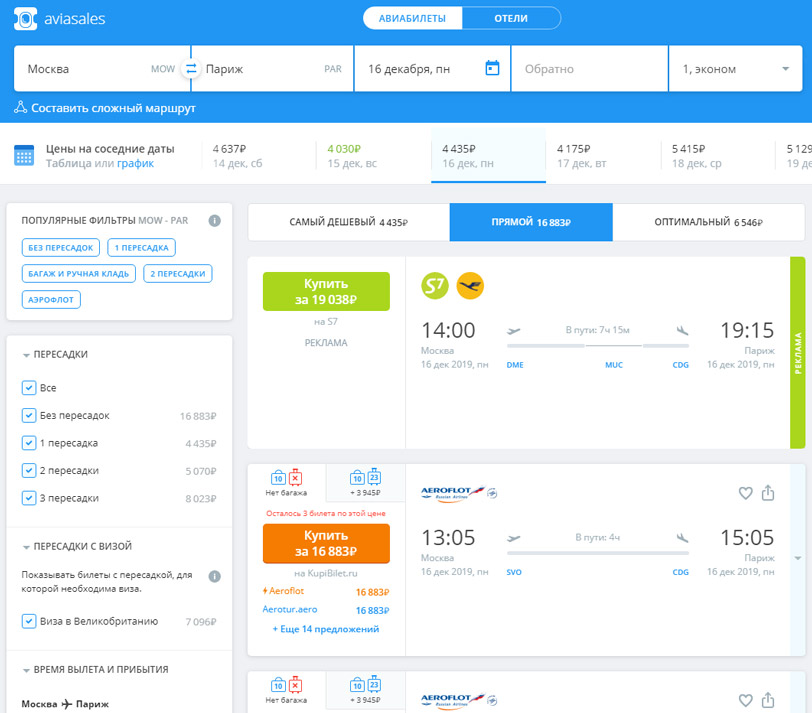The image size is (812, 713).
Task: Add 13:05 Aeroflot flight to favorites
Action: tap(744, 493)
